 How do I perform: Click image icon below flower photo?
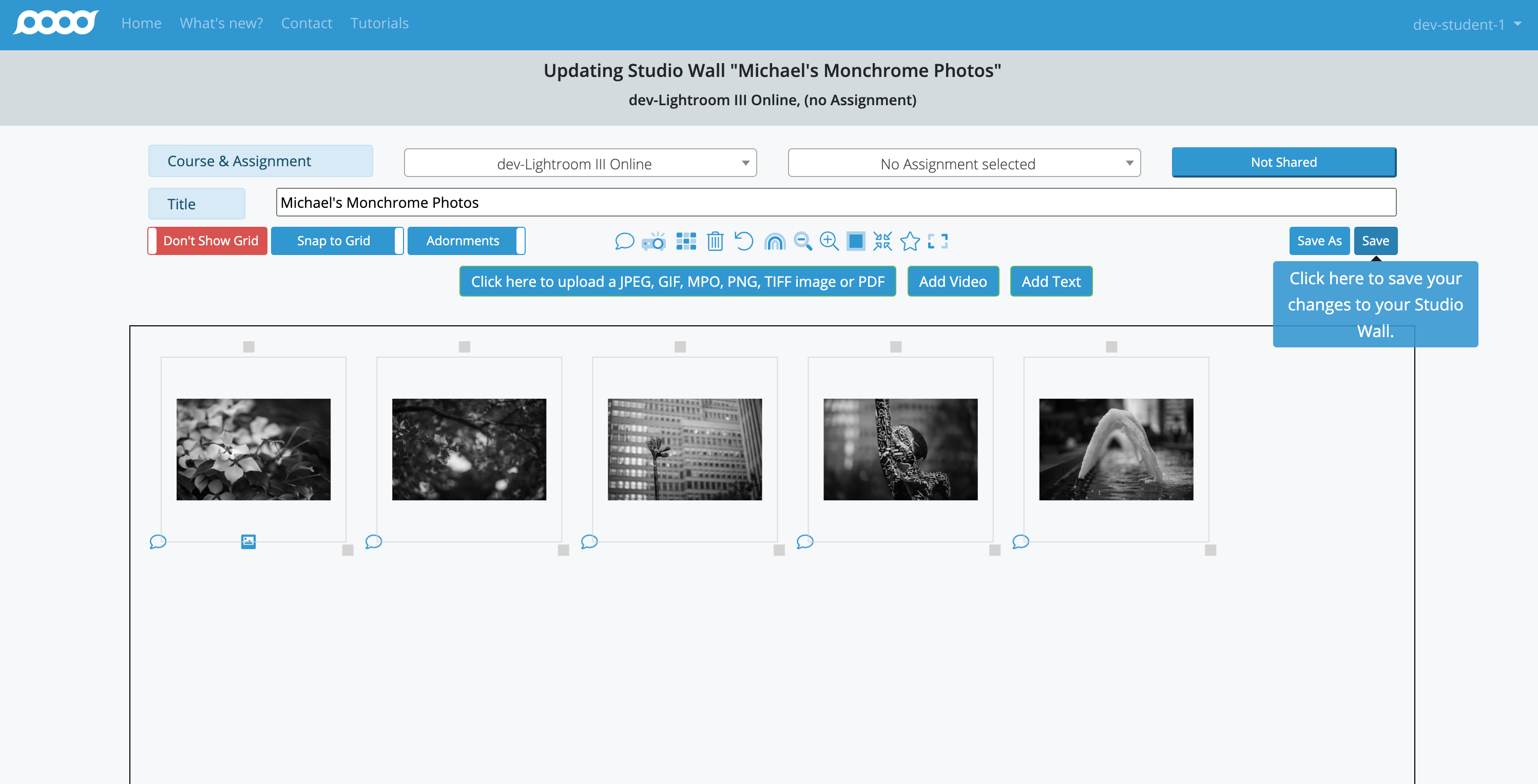[x=248, y=541]
